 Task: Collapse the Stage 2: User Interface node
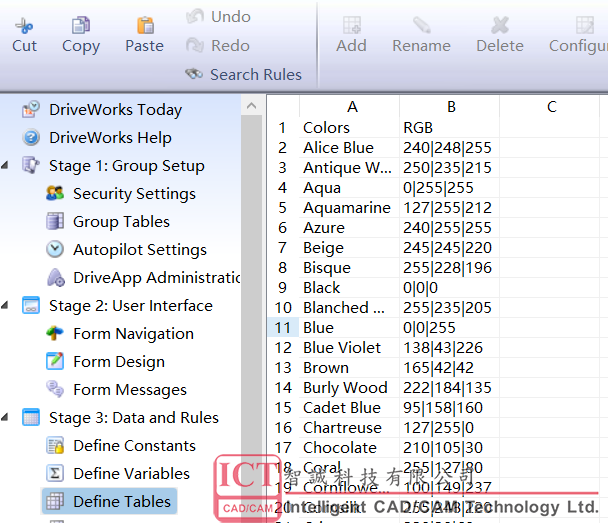pyautogui.click(x=5, y=306)
